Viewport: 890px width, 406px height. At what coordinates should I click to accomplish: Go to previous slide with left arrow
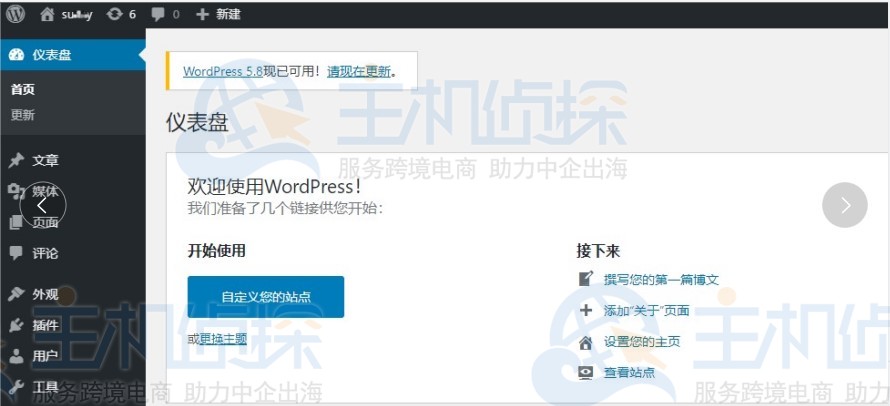(x=43, y=205)
